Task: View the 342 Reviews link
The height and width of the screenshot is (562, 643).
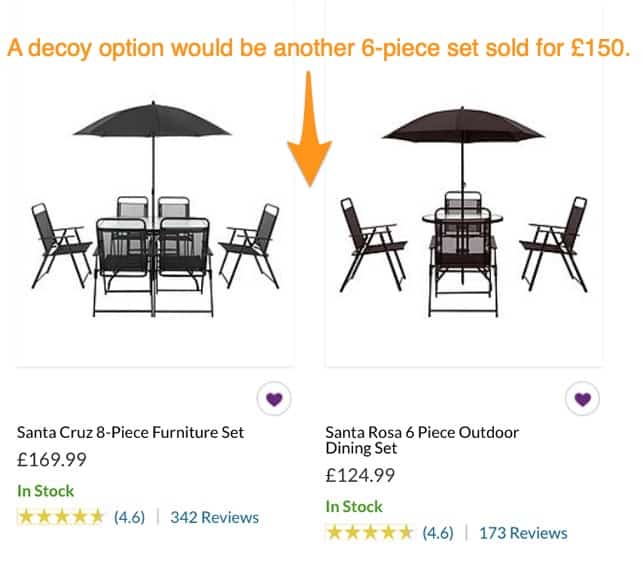Action: click(x=214, y=517)
